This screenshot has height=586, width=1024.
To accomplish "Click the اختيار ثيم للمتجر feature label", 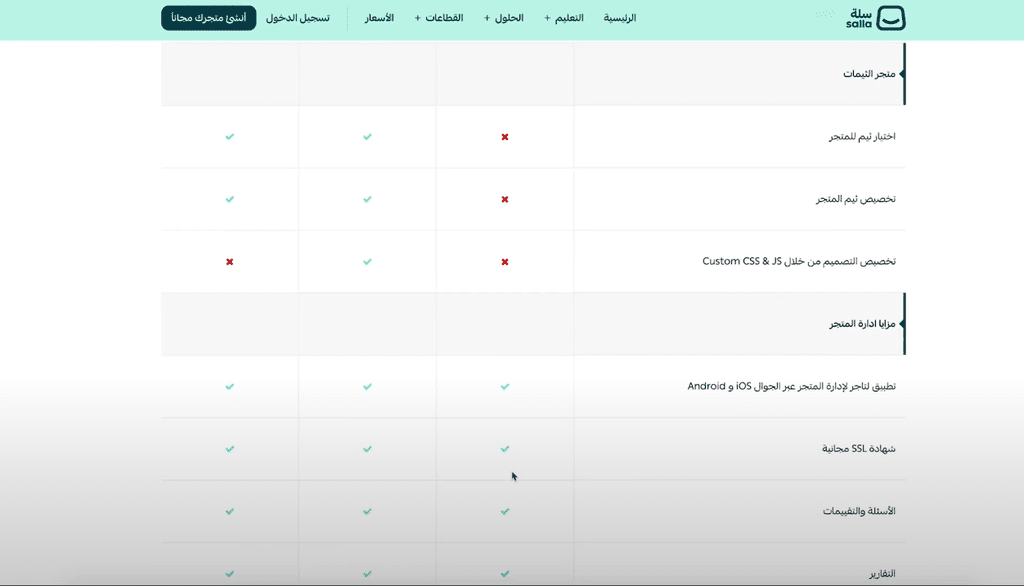I will tap(862, 137).
